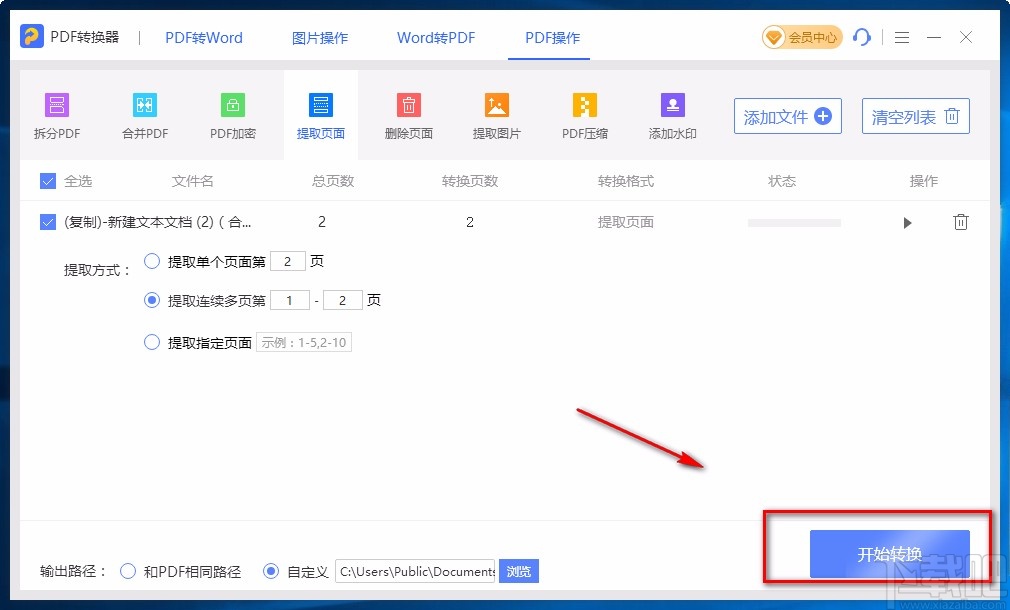Start converting the file with the play arrow
The width and height of the screenshot is (1010, 610).
[x=907, y=222]
